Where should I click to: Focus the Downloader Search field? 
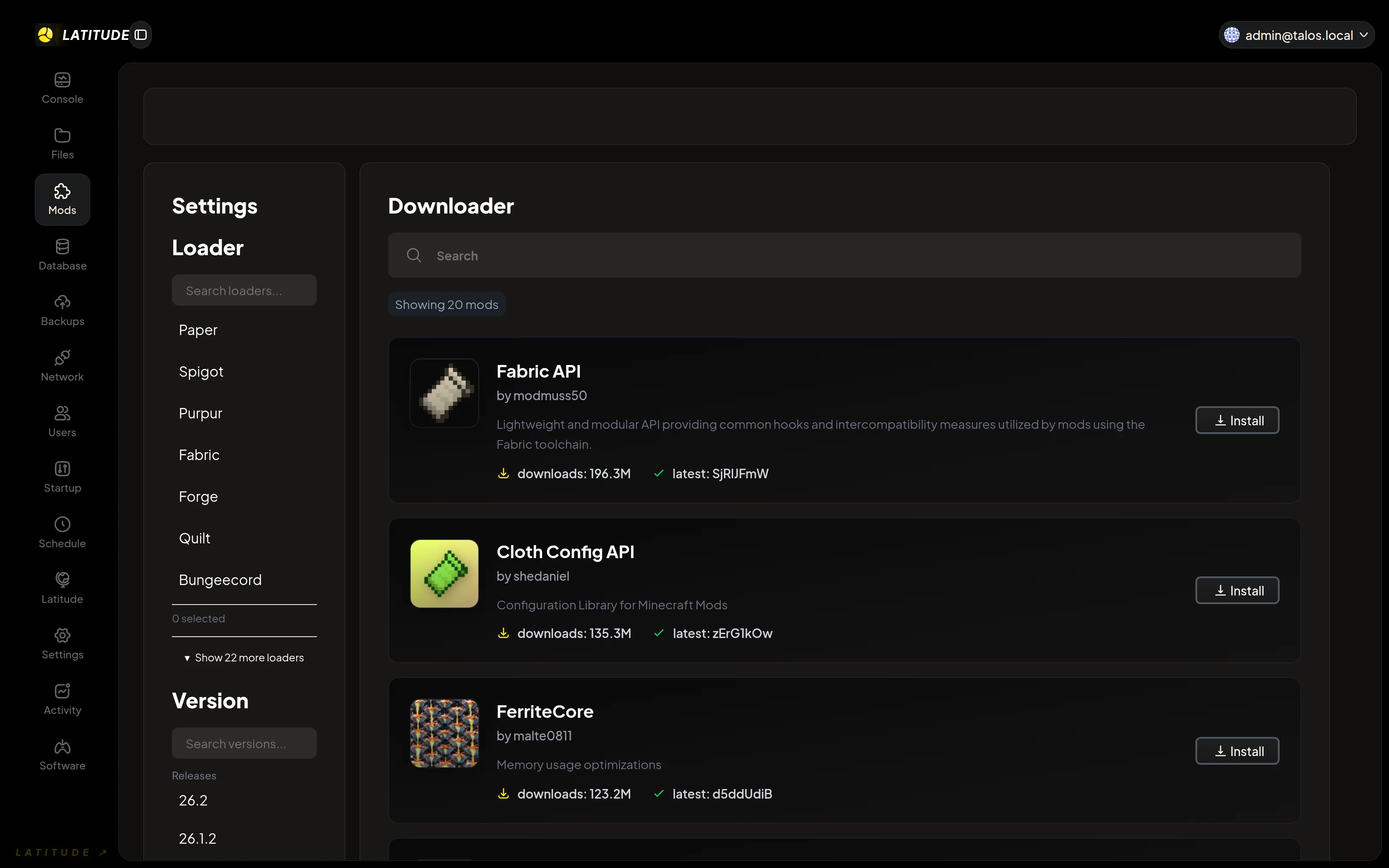tap(844, 256)
